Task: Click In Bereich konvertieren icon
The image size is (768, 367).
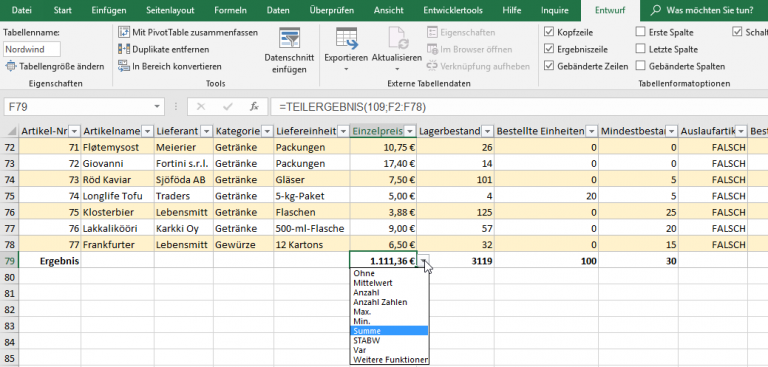Action: click(x=124, y=66)
